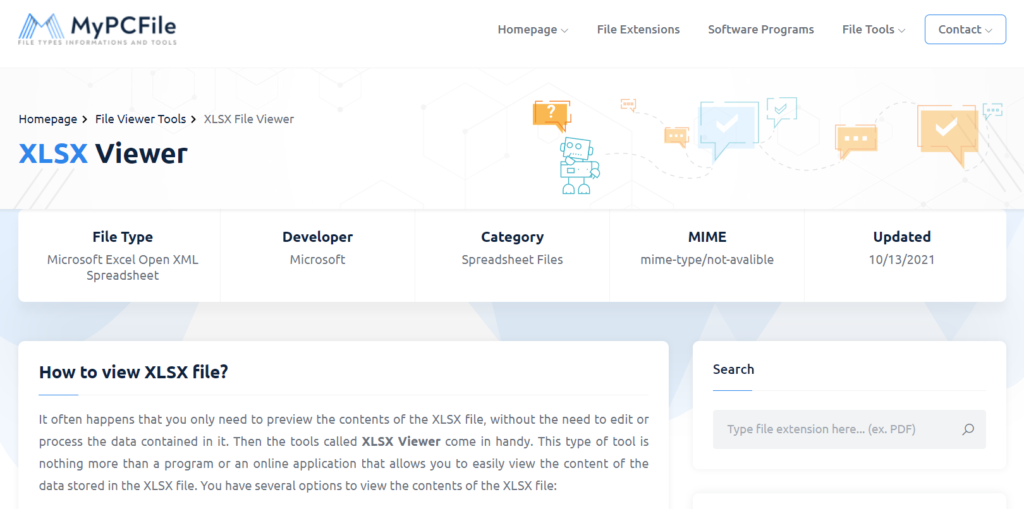Screen dimensions: 1024x509
Task: Click the MyPCFile logo
Action: (97, 30)
